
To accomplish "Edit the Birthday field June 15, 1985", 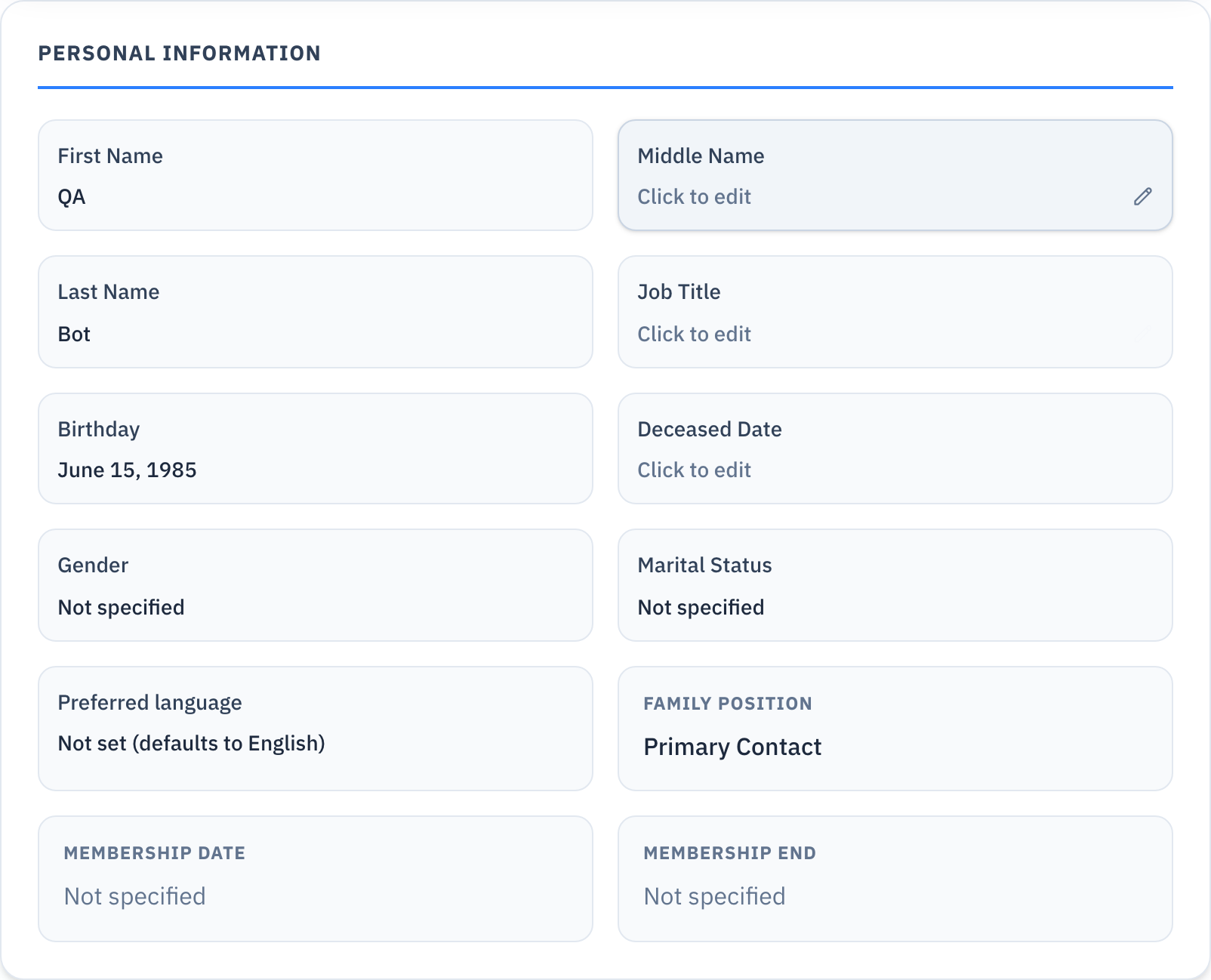I will click(x=316, y=448).
